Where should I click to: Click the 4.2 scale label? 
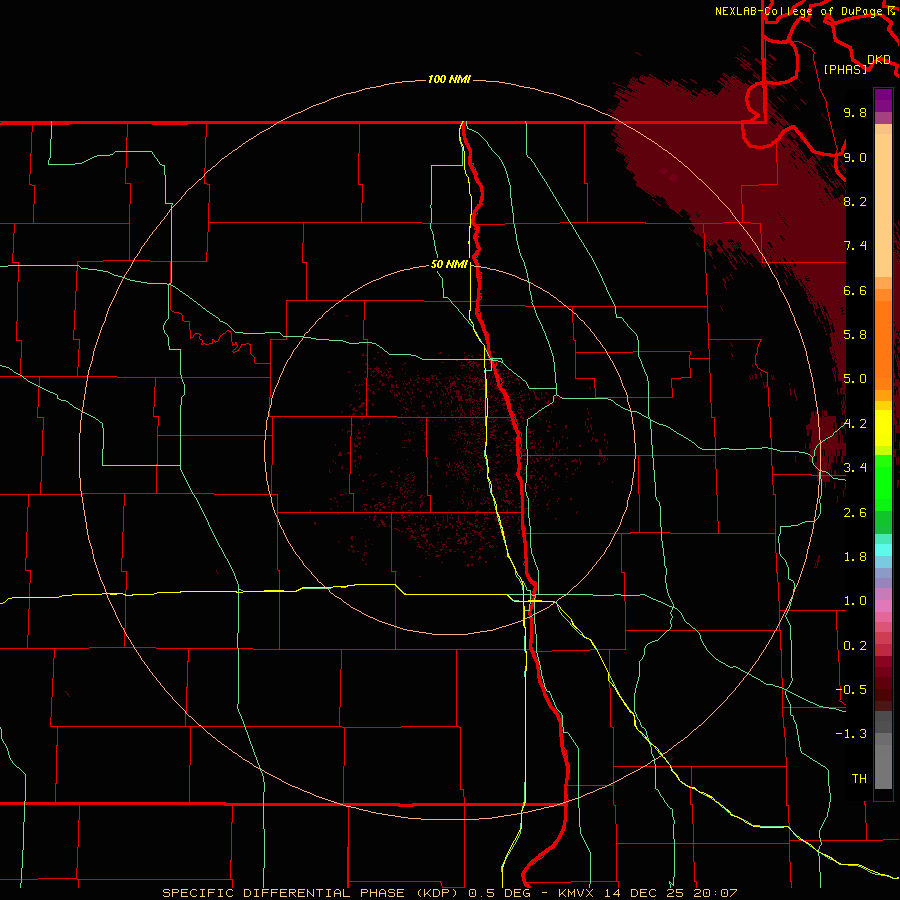point(855,424)
